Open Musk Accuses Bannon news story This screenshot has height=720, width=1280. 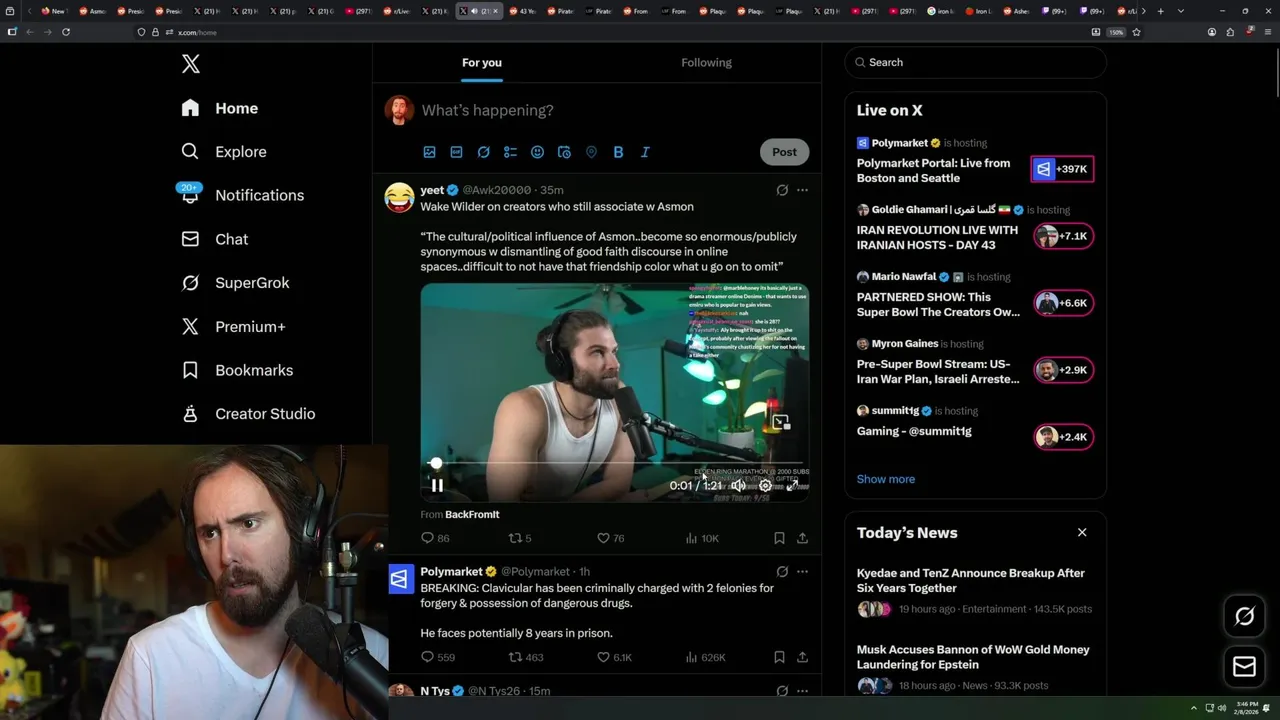(973, 657)
